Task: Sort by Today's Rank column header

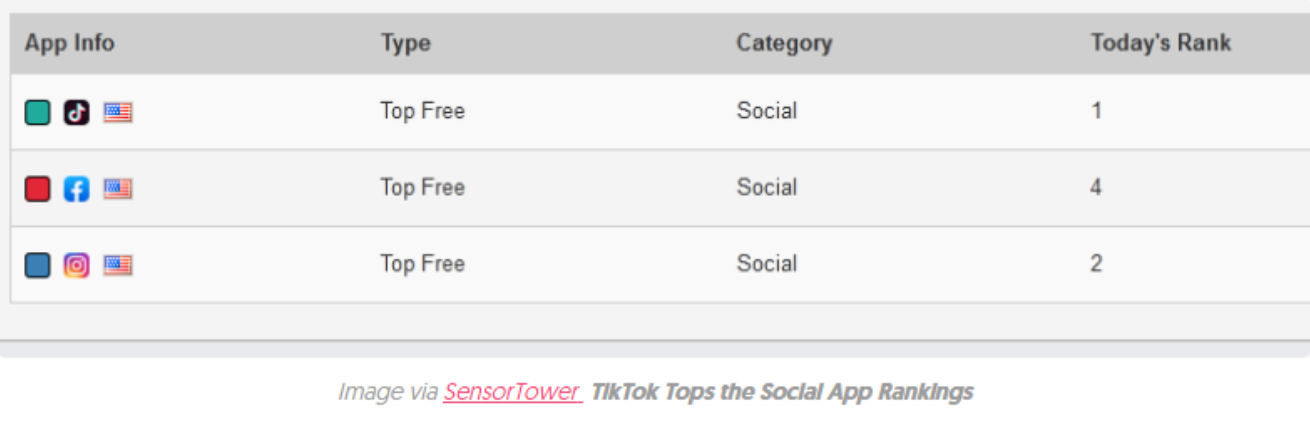Action: 1161,43
